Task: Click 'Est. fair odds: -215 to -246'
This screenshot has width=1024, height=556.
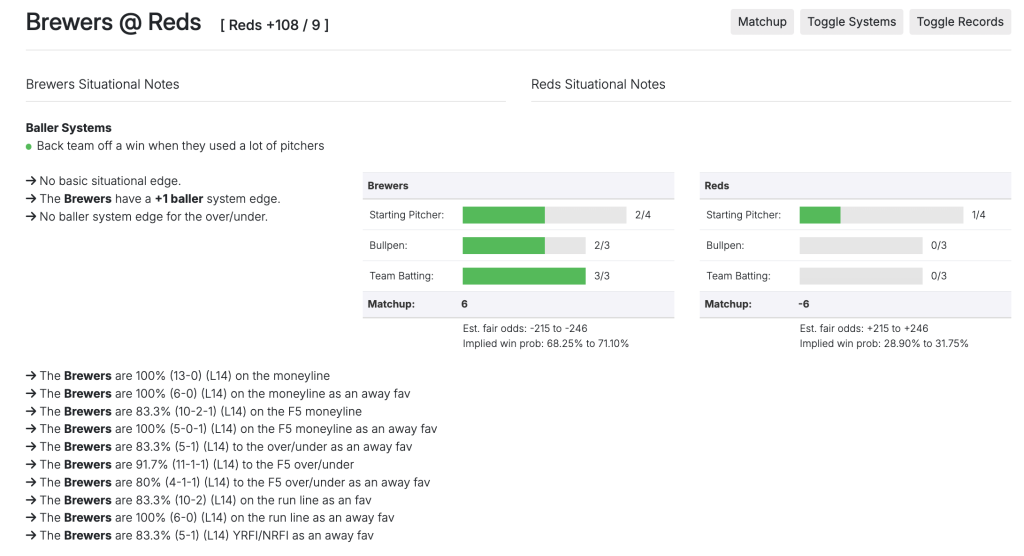Action: [x=525, y=329]
